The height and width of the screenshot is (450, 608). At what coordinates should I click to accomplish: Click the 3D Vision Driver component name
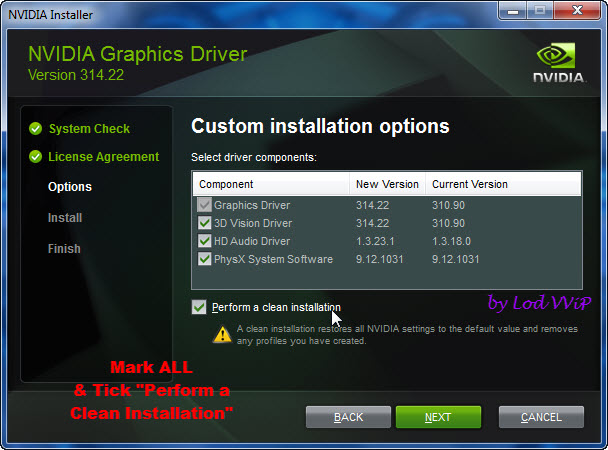(253, 223)
